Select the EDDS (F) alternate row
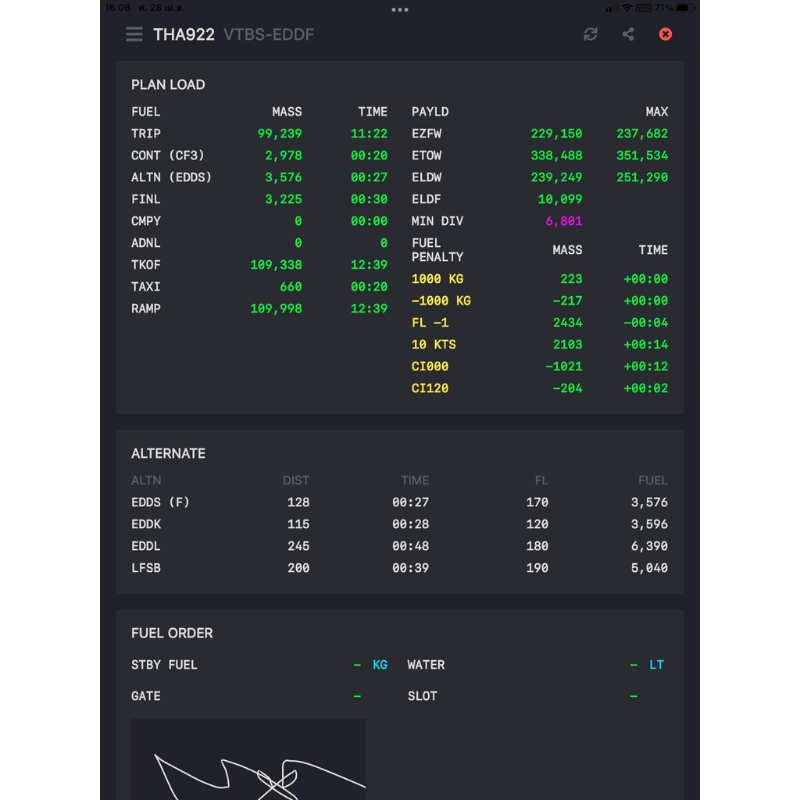This screenshot has width=800, height=800. (400, 502)
